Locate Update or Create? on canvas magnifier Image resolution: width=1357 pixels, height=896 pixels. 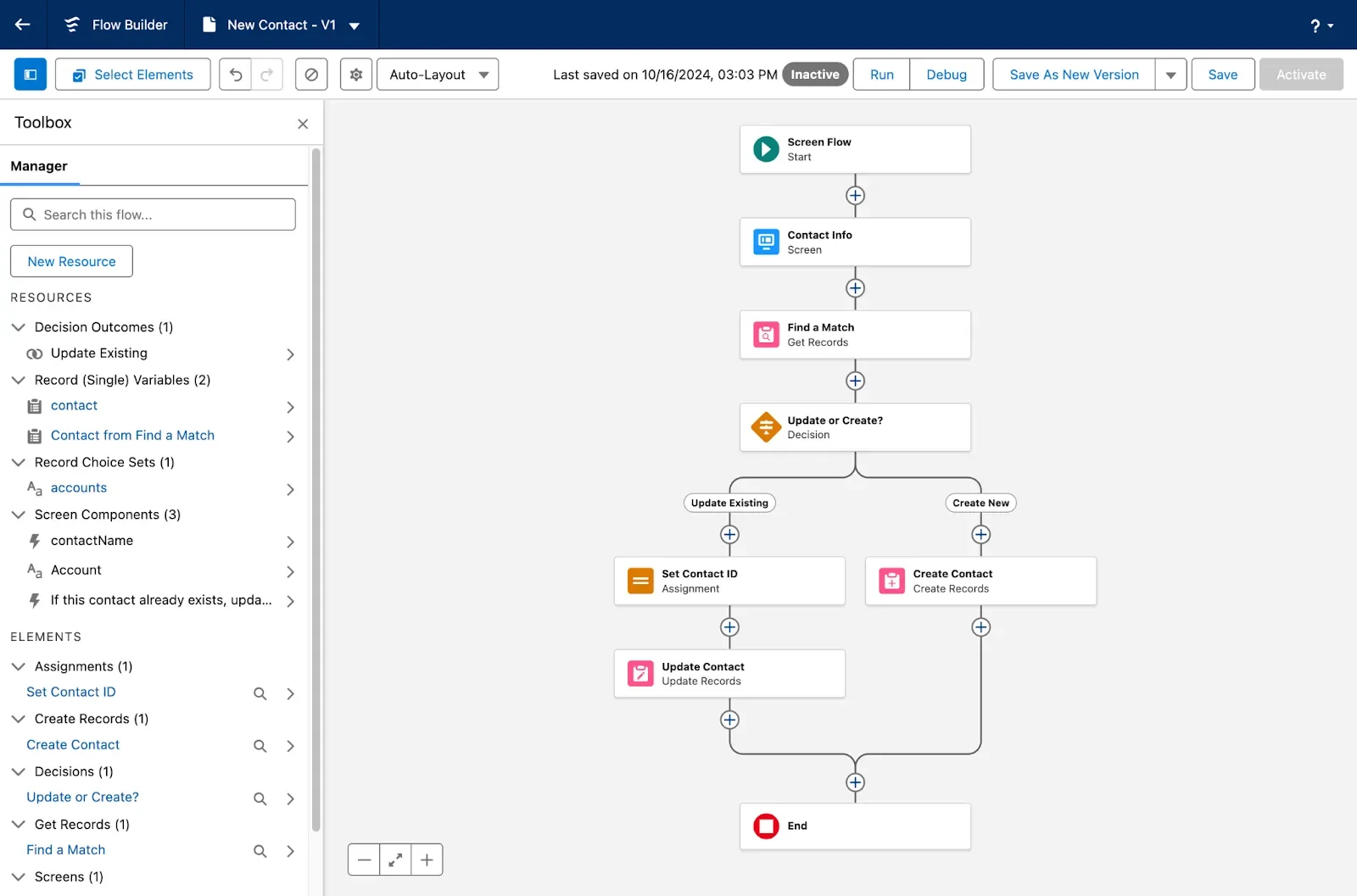click(260, 799)
